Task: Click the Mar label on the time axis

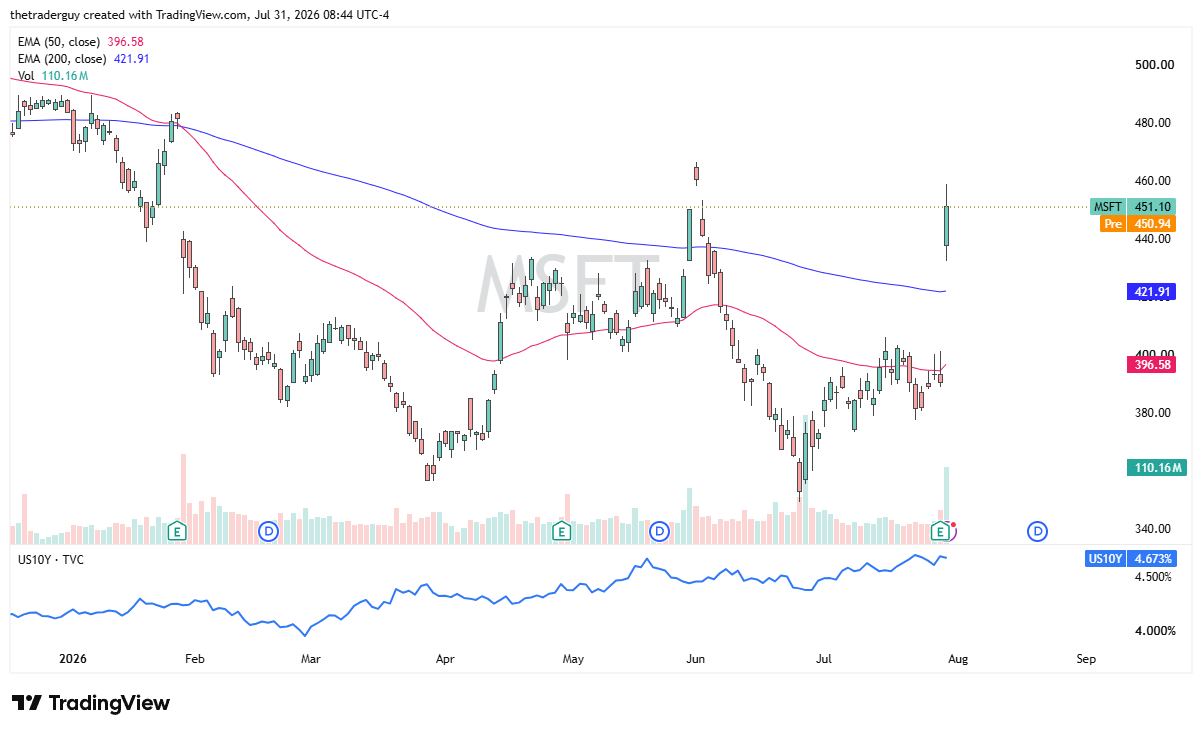Action: coord(311,659)
